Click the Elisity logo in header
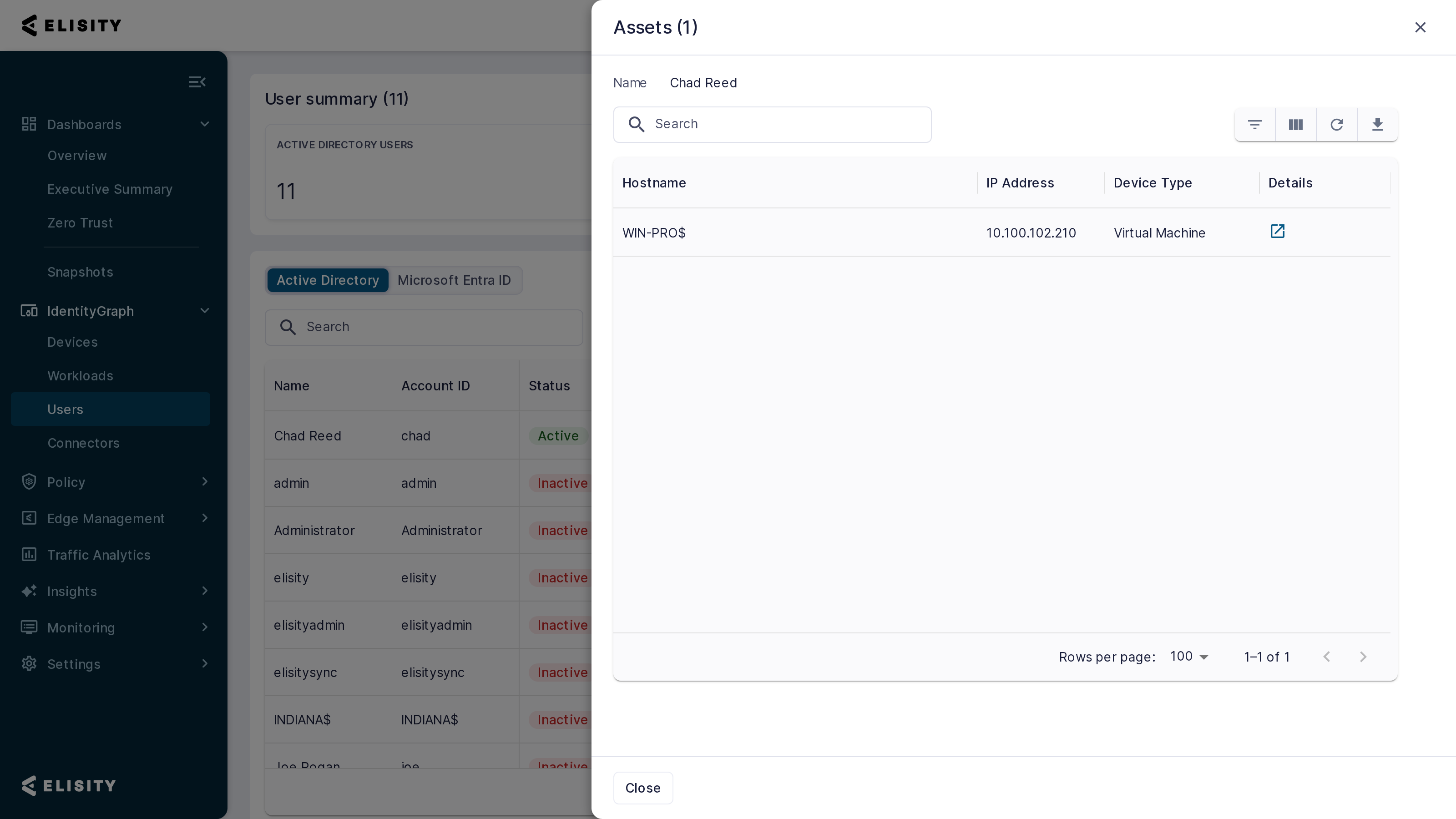This screenshot has width=1456, height=819. [72, 25]
